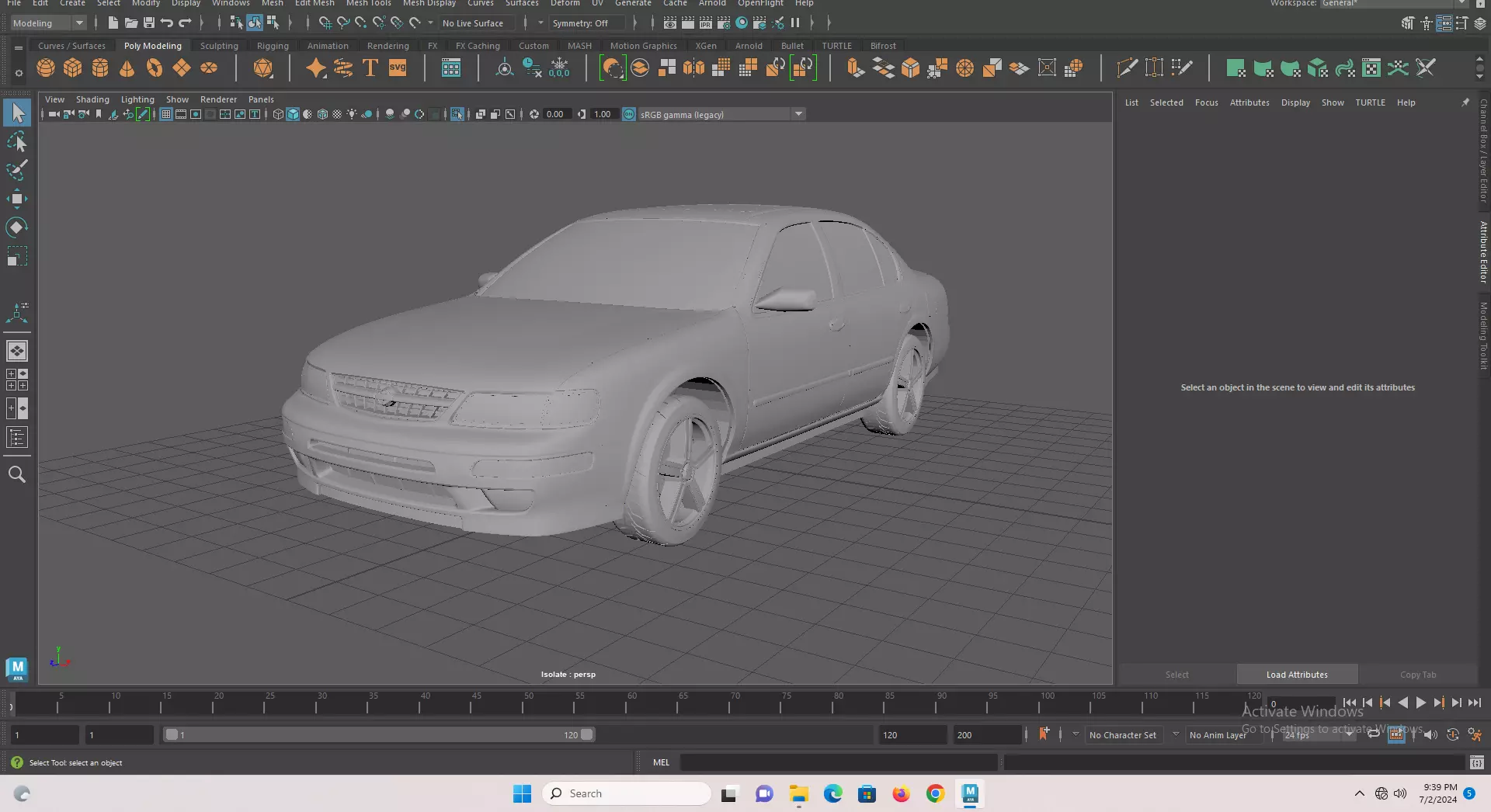This screenshot has width=1491, height=812.
Task: Select the Move tool in toolbox
Action: (17, 200)
